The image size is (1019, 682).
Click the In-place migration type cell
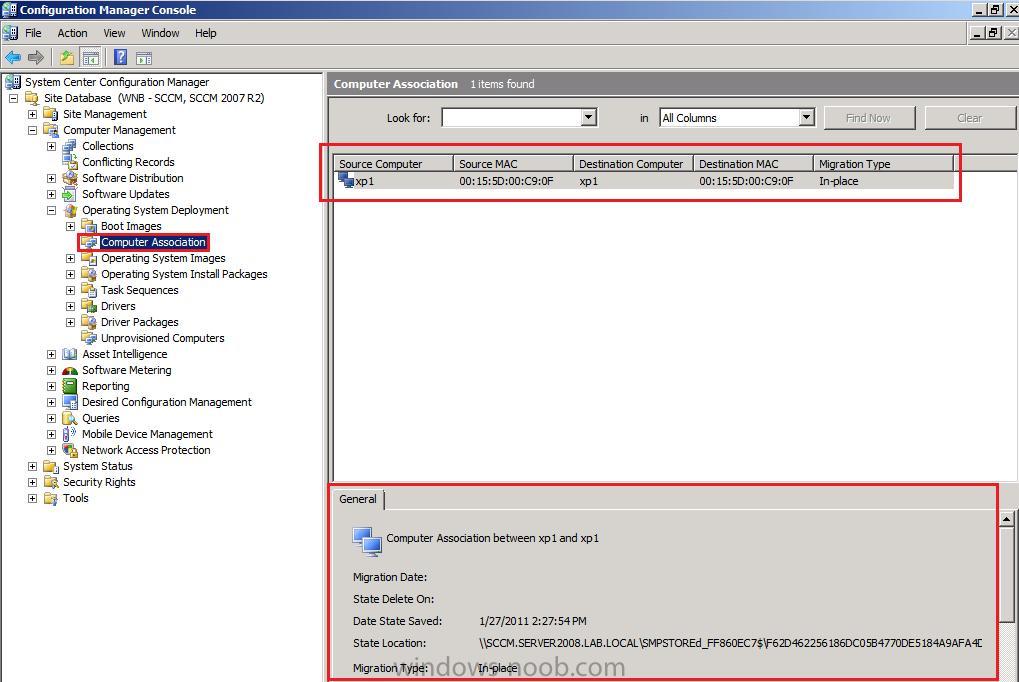click(838, 181)
